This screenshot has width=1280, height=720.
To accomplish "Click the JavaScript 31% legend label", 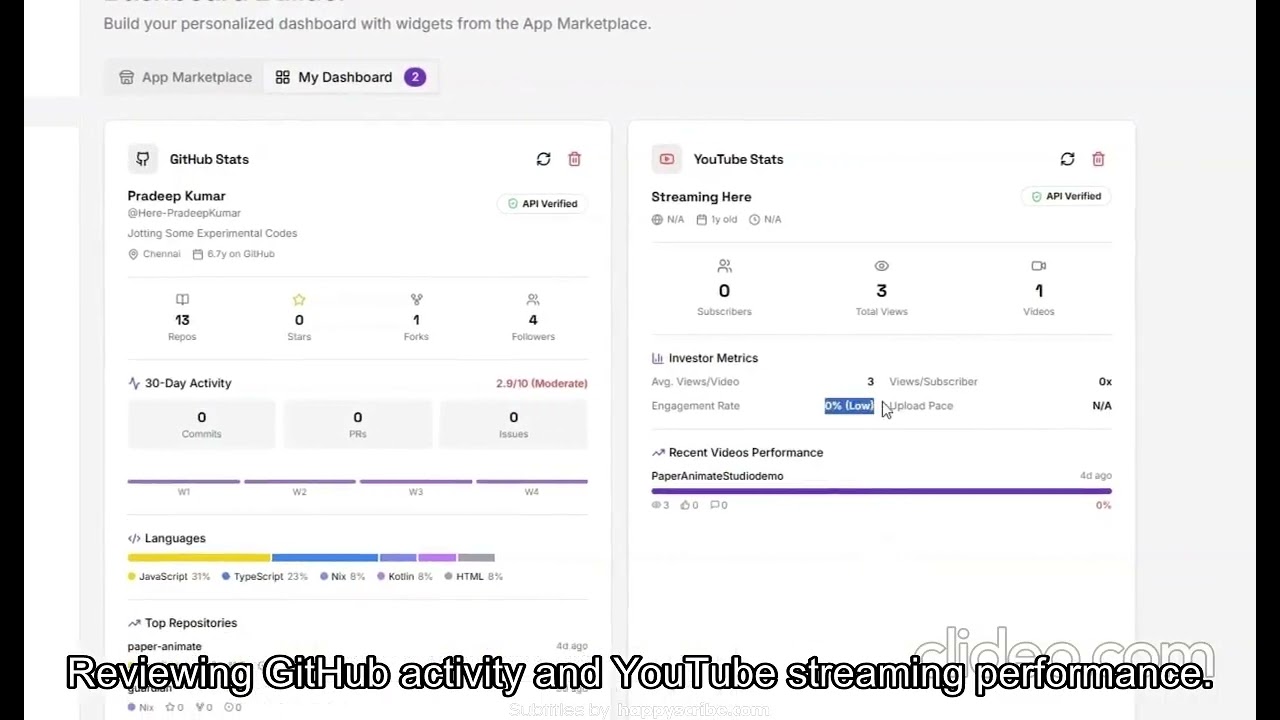I will pos(169,577).
